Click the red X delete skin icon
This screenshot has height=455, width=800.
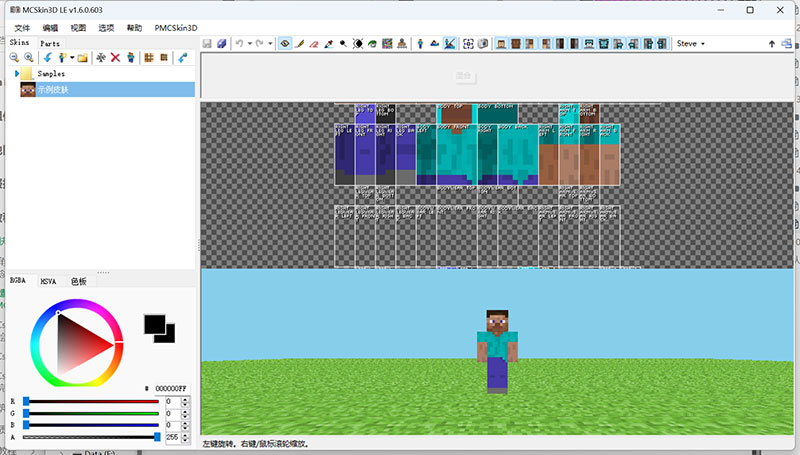coord(115,58)
